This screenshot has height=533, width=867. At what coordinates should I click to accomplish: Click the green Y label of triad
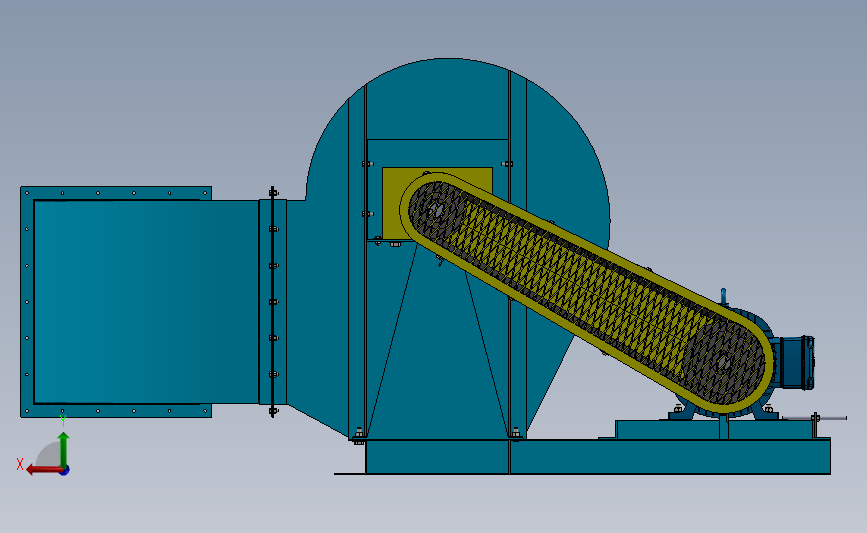pos(62,421)
